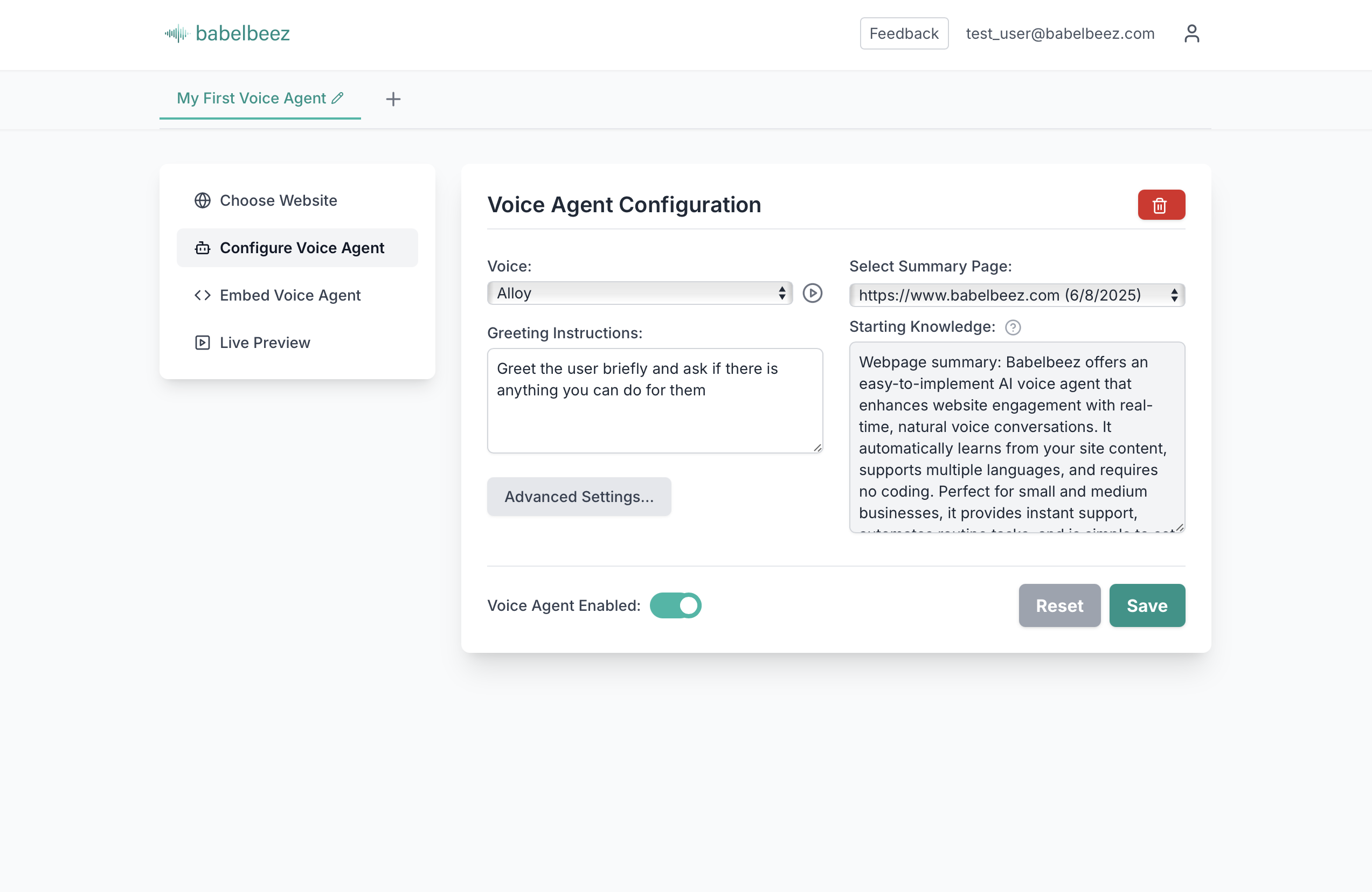Click the Starting Knowledge resize handle
This screenshot has height=892, width=1372.
coord(1180,527)
